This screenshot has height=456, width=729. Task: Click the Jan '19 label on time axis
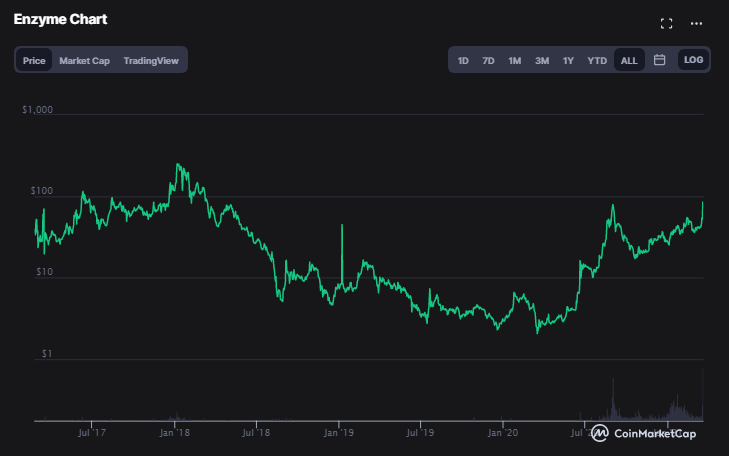pos(339,433)
